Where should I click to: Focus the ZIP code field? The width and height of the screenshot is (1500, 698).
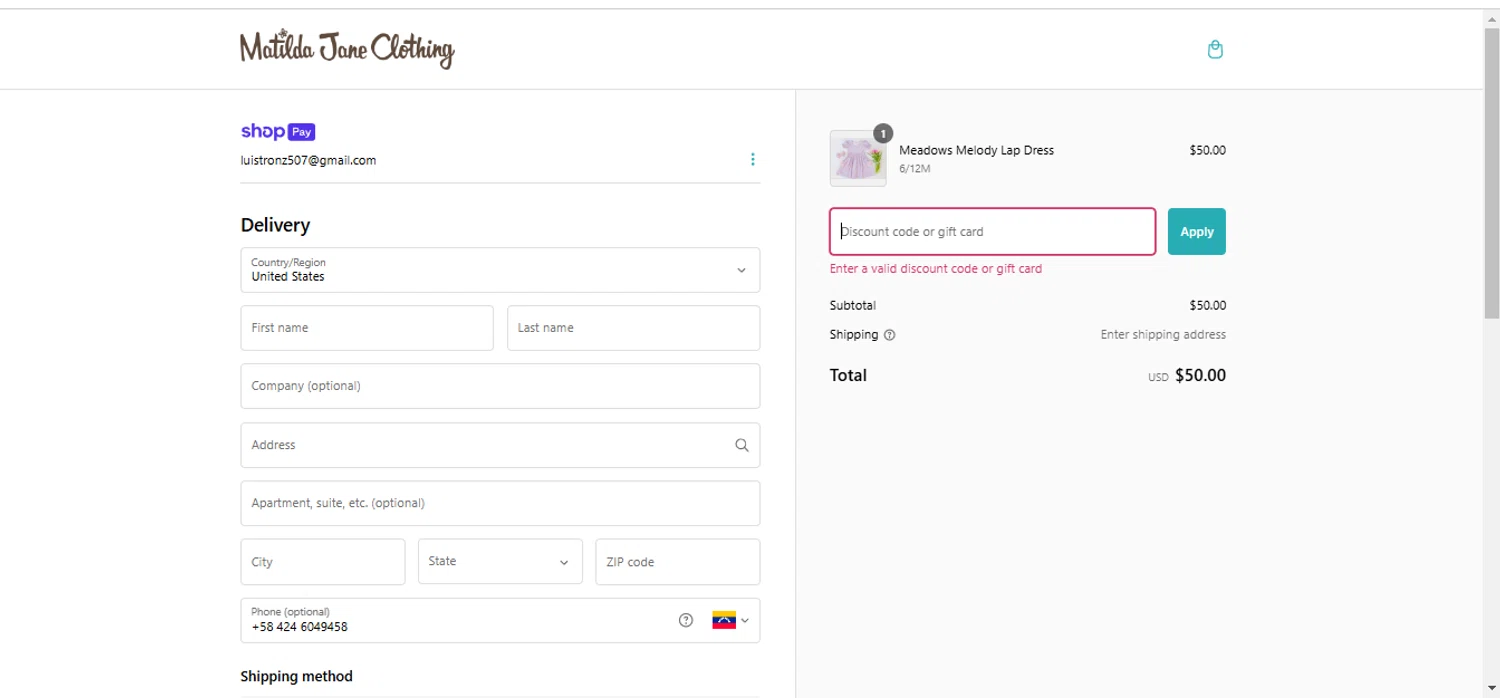(x=677, y=561)
